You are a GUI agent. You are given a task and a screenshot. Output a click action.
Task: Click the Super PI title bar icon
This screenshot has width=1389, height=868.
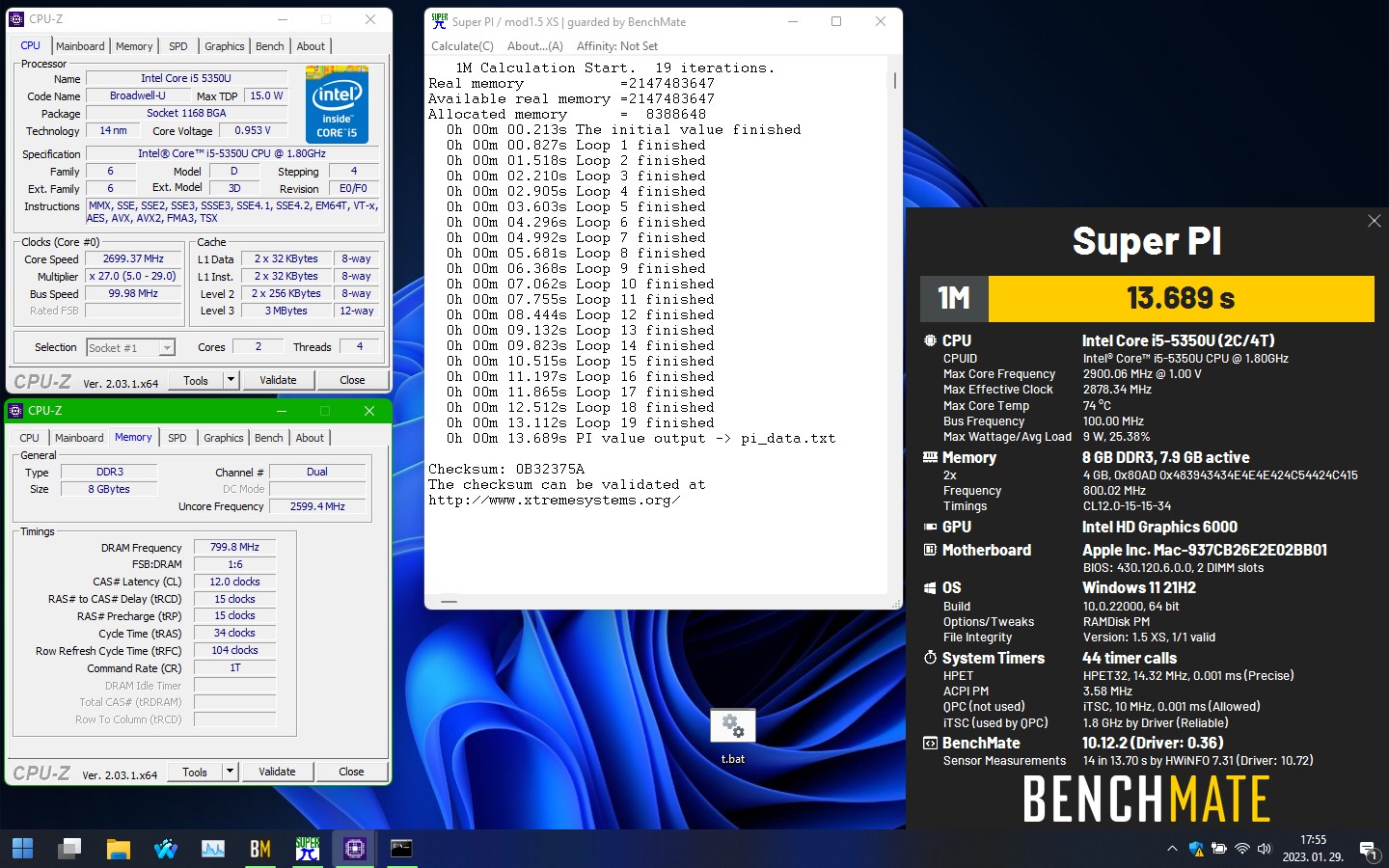[x=440, y=21]
